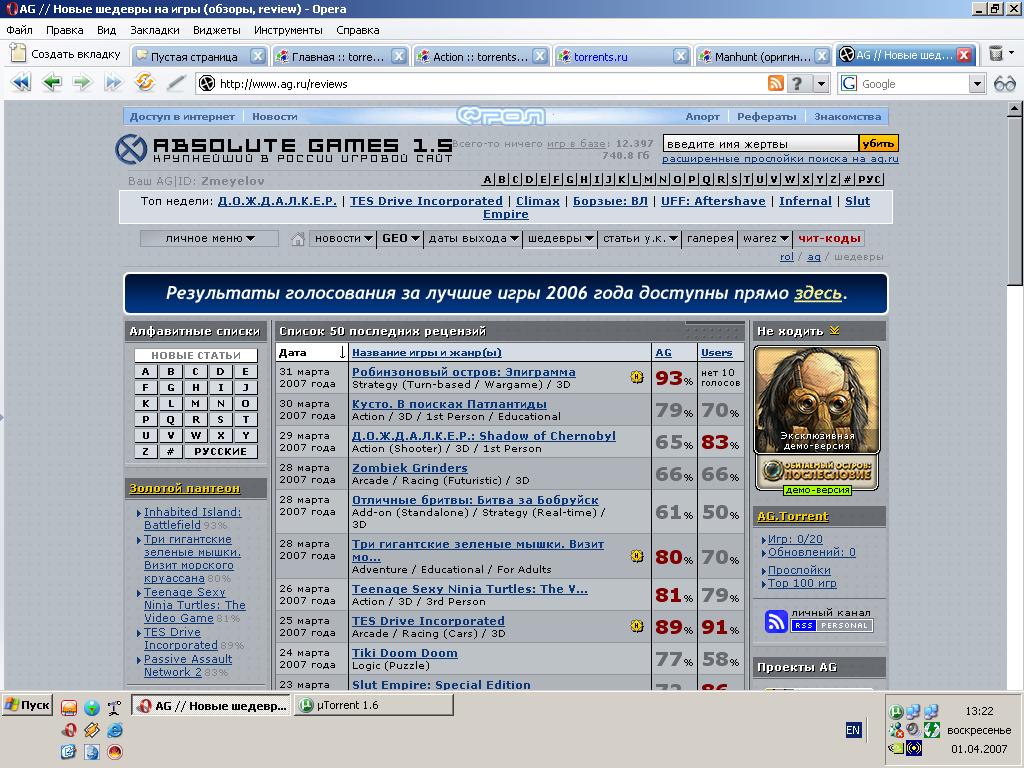Select letter A in the alphabetical lists grid
This screenshot has height=768, width=1024.
[x=146, y=372]
